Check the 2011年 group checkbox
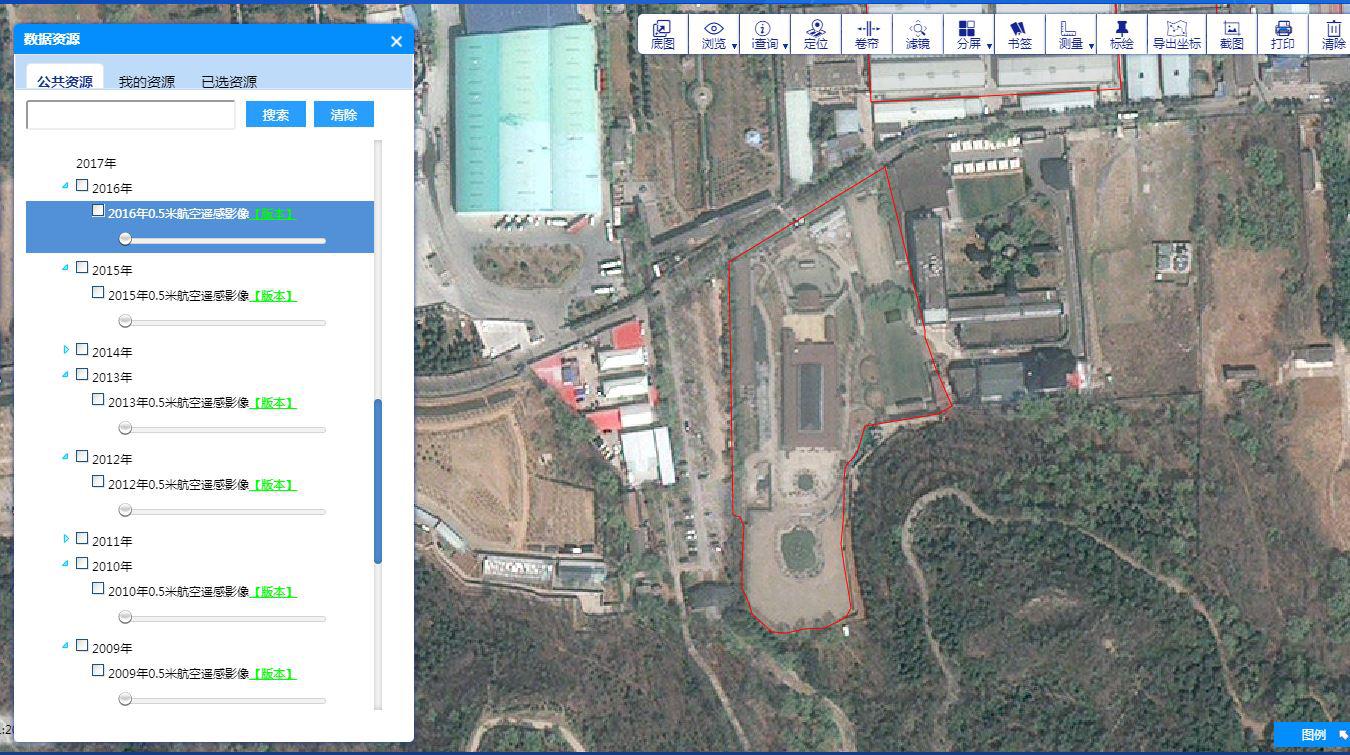The width and height of the screenshot is (1350, 755). point(82,538)
